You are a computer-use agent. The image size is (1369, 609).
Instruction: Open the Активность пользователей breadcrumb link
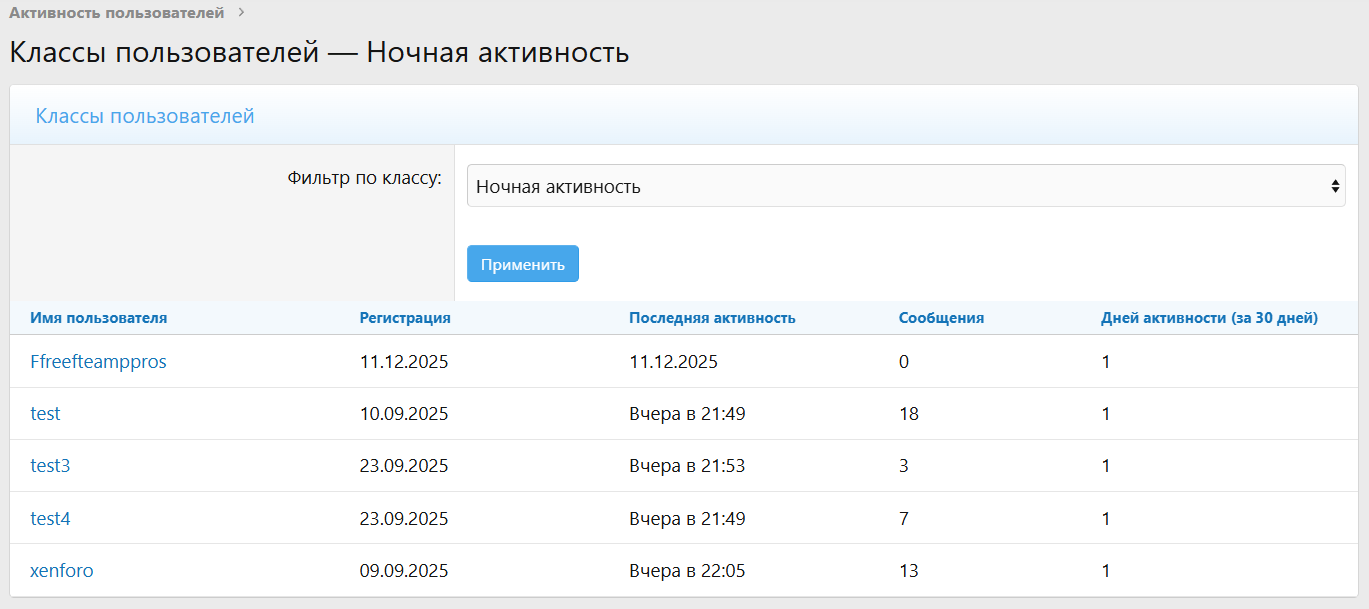(x=116, y=13)
